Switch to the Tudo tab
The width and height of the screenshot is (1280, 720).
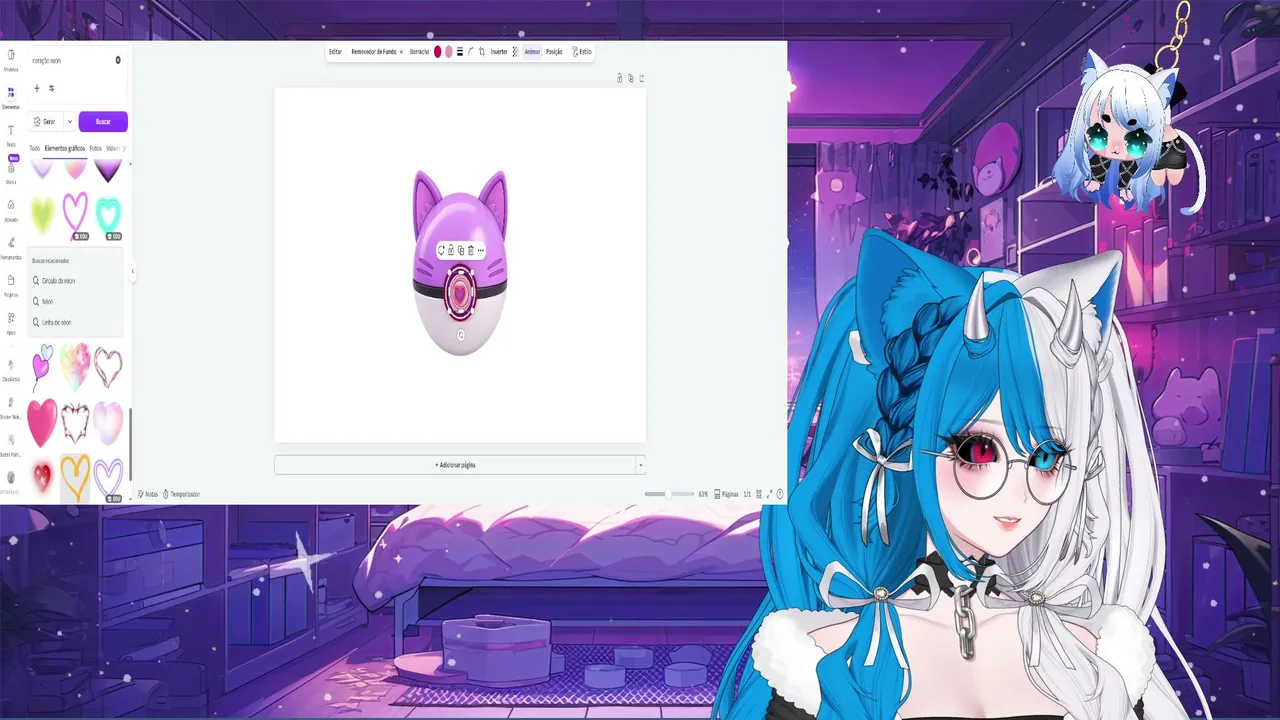[34, 148]
